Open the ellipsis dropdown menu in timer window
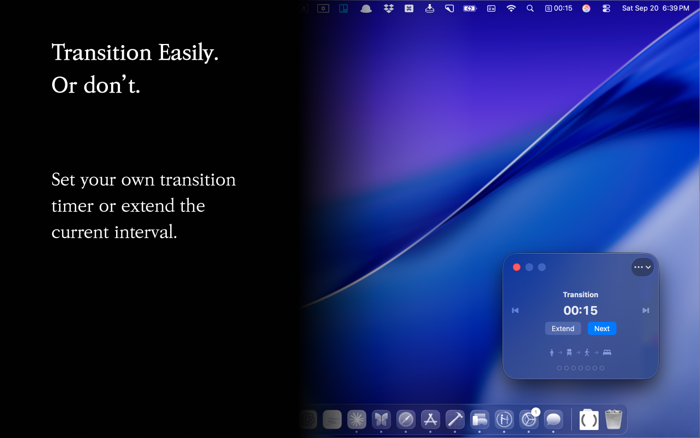Viewport: 700px width, 438px height. [642, 267]
